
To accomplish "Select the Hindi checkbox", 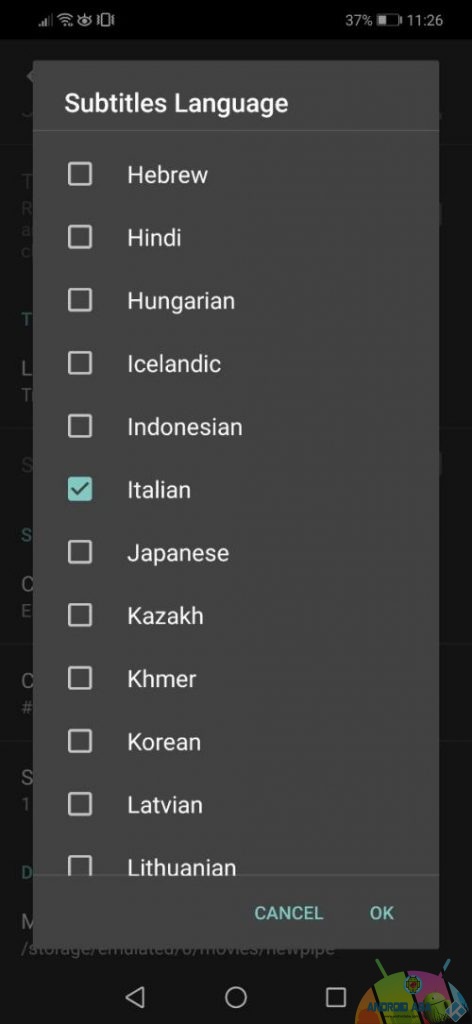I will (x=80, y=237).
